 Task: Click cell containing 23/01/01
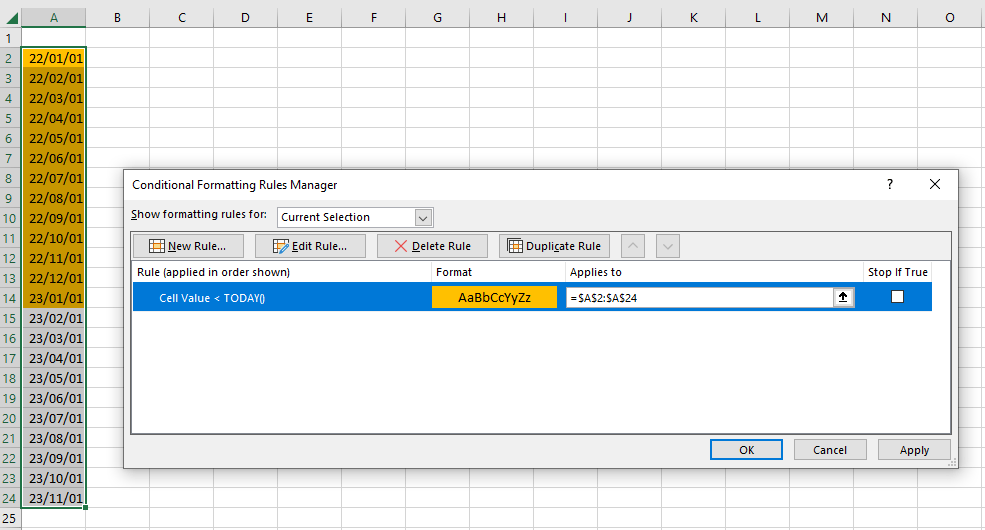coord(54,298)
